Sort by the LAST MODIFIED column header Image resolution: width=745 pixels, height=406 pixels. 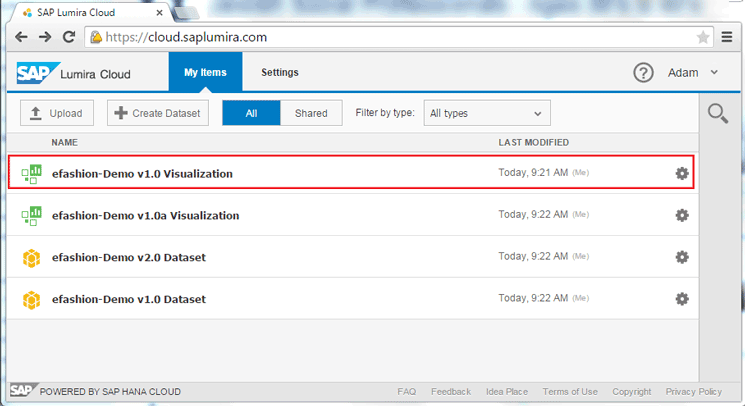point(534,142)
